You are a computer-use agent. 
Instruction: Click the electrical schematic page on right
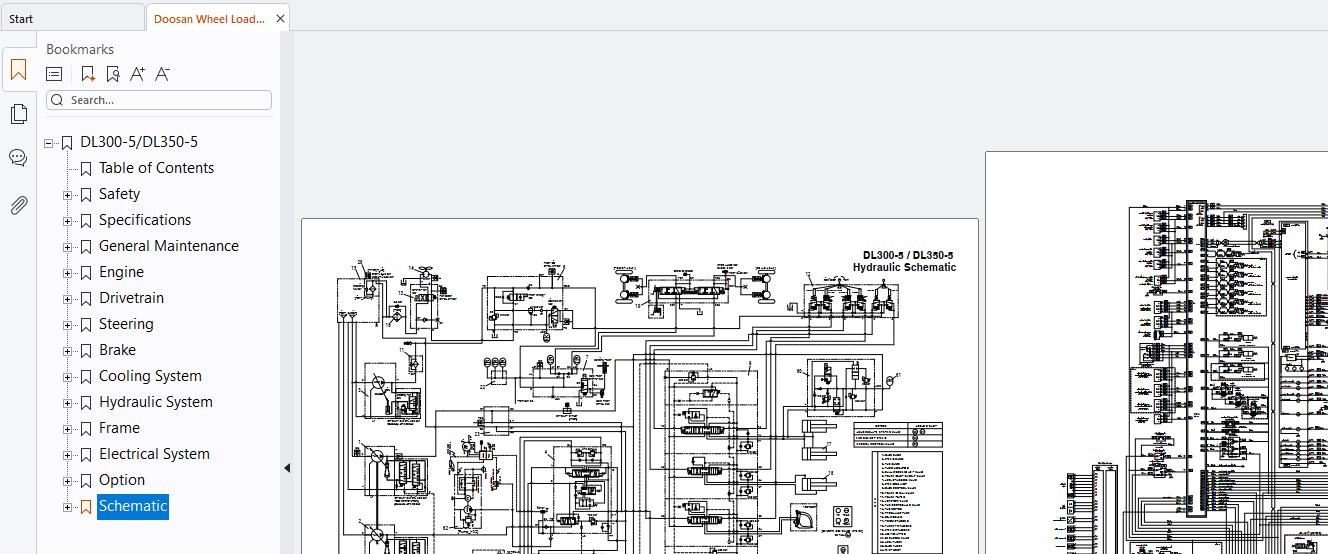[1156, 353]
